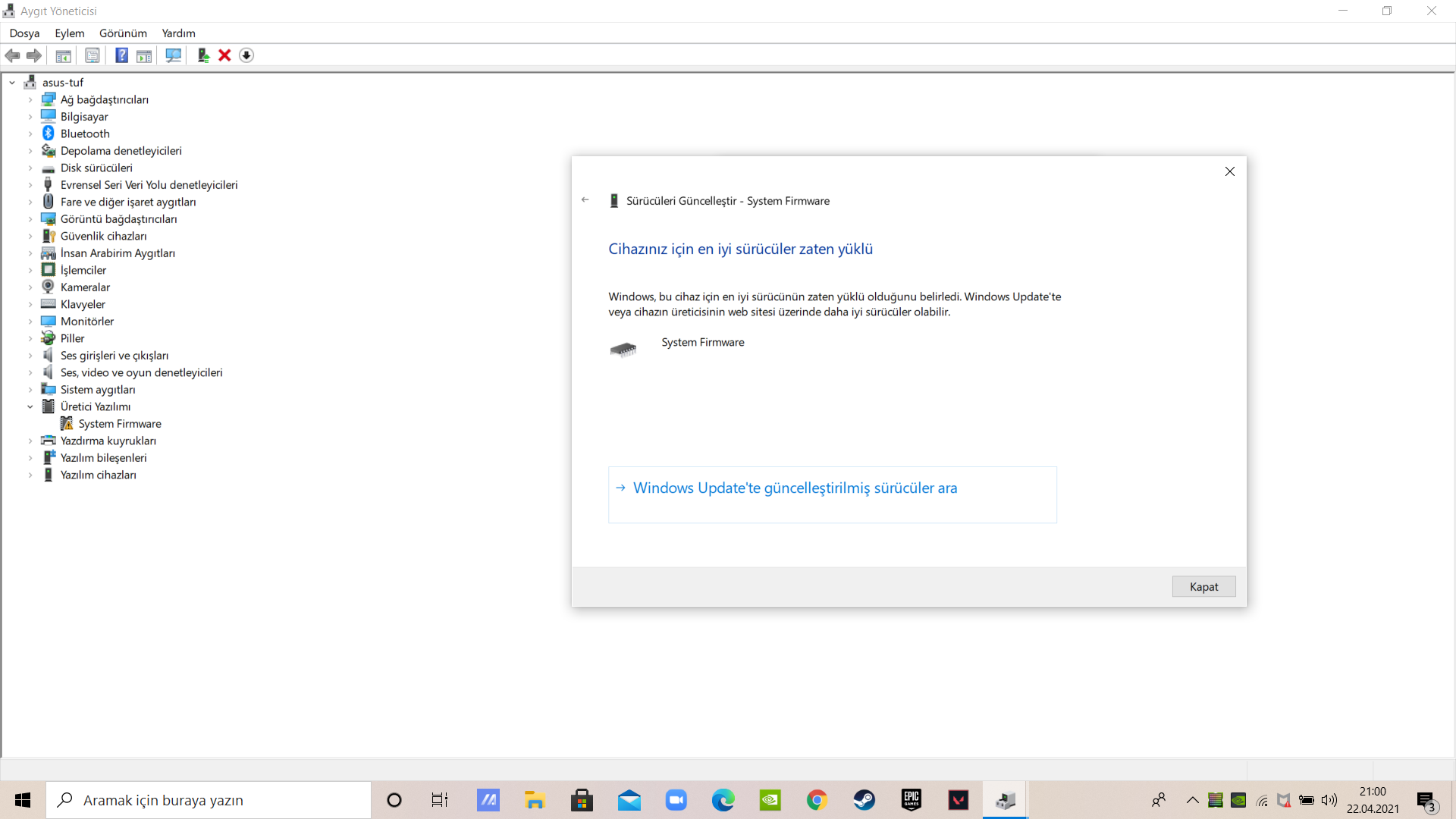Click back arrow in driver update dialog
Viewport: 1456px width, 819px height.
pyautogui.click(x=585, y=200)
